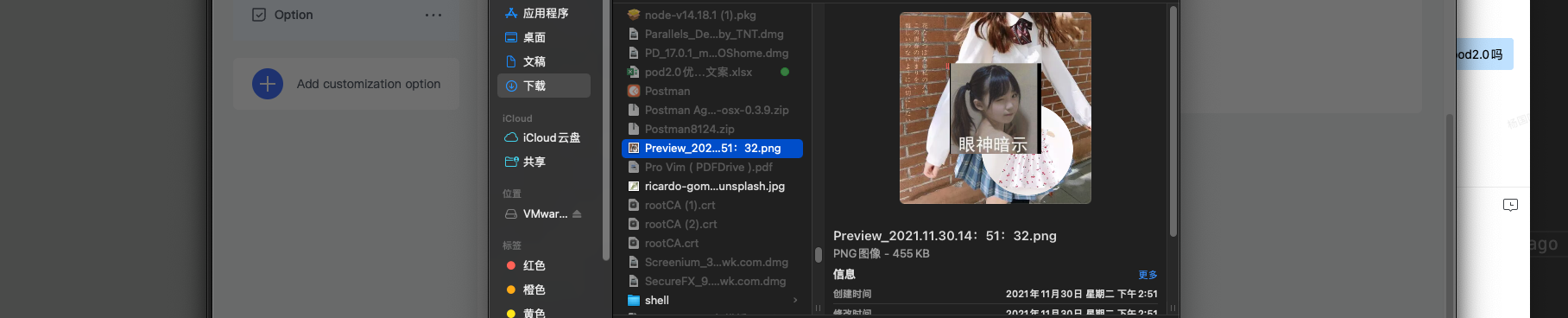Screen dimensions: 1568x318
Task: Open the three-dot menu beside Option
Action: coord(433,15)
